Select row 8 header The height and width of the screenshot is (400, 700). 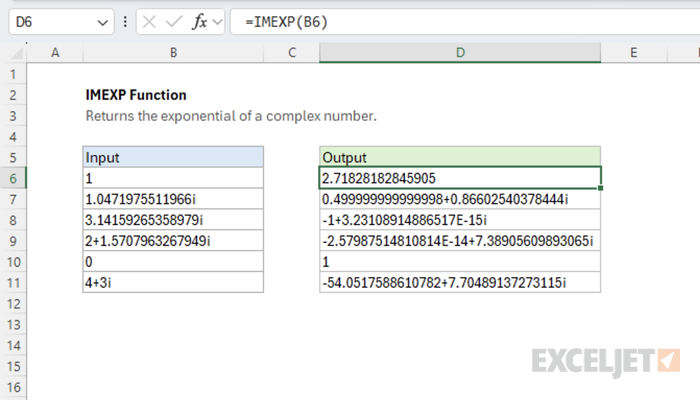pos(13,220)
